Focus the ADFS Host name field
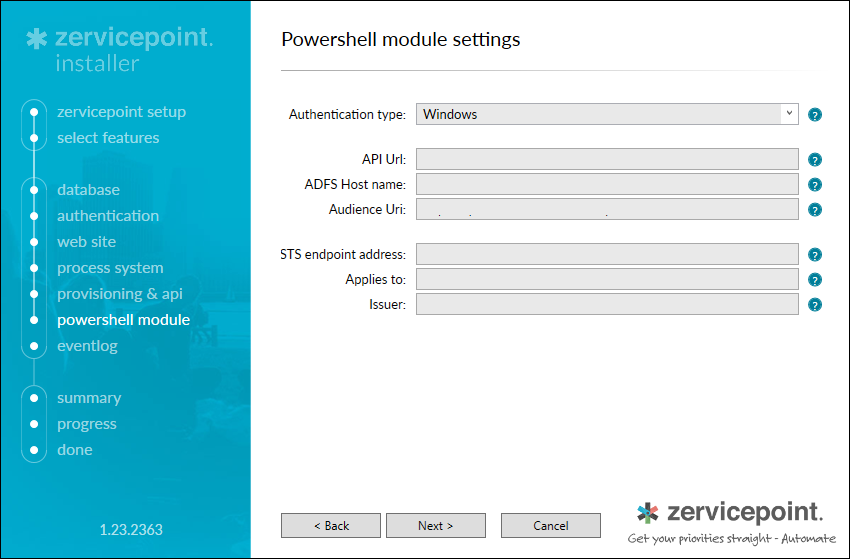850x559 pixels. (607, 184)
